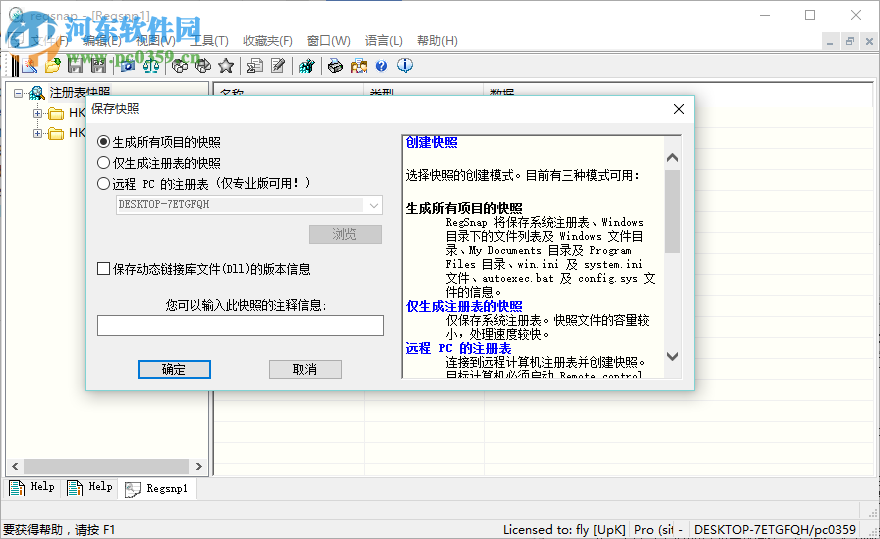
Task: Expand the second HK folder node
Action: (x=37, y=133)
